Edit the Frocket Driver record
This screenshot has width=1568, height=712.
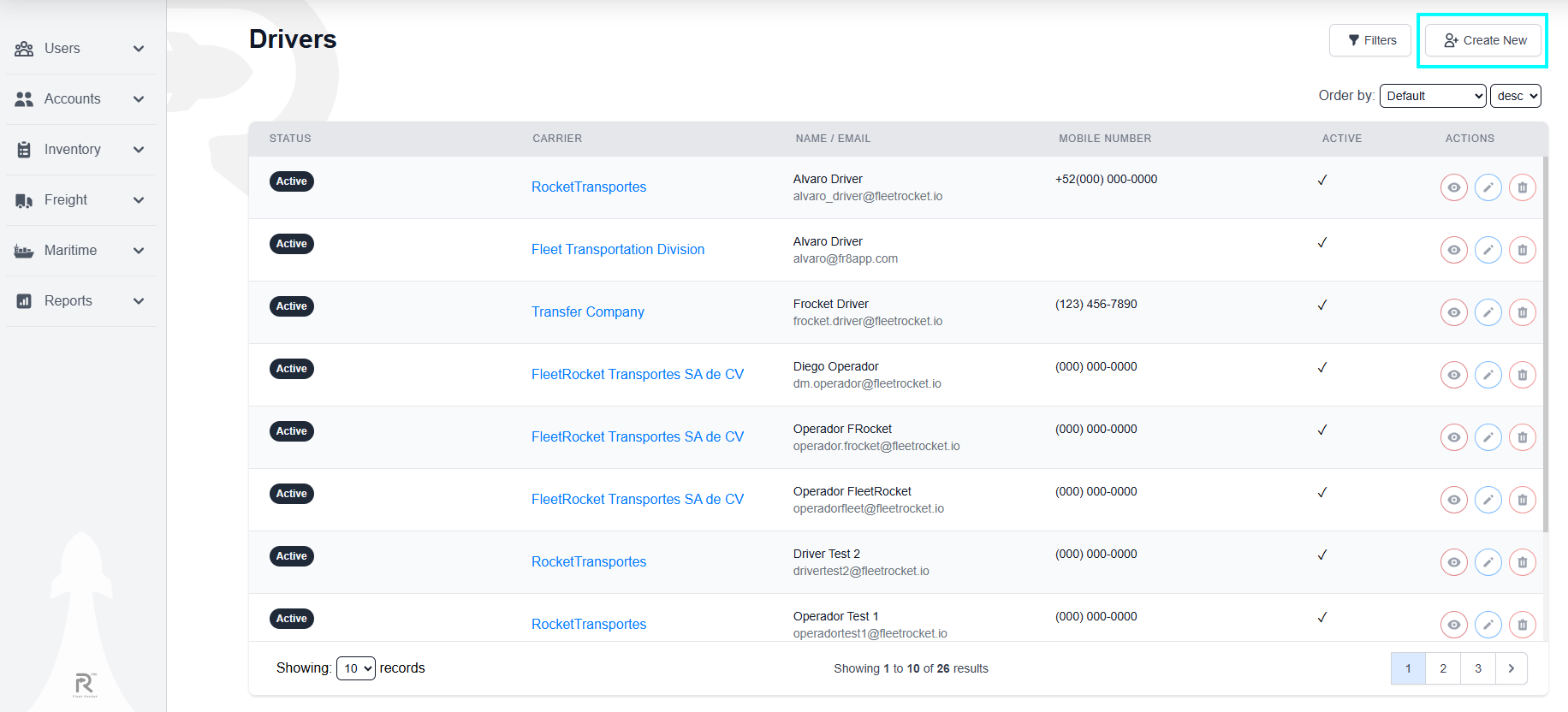pos(1488,312)
